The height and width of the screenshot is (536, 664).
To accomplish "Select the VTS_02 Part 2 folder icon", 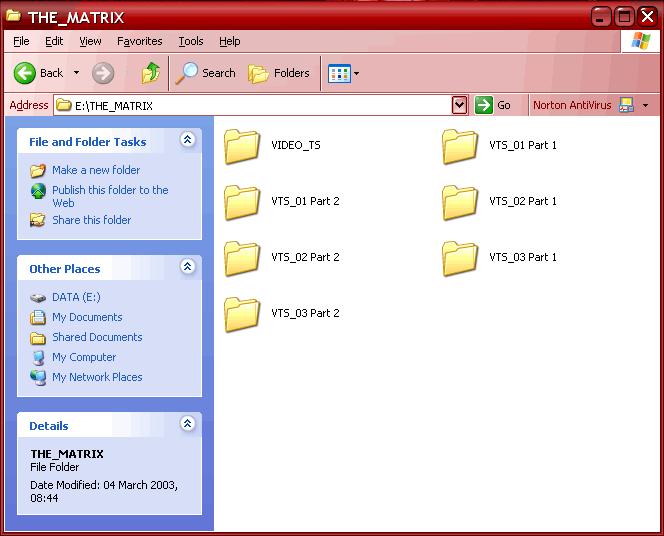I will click(x=242, y=258).
